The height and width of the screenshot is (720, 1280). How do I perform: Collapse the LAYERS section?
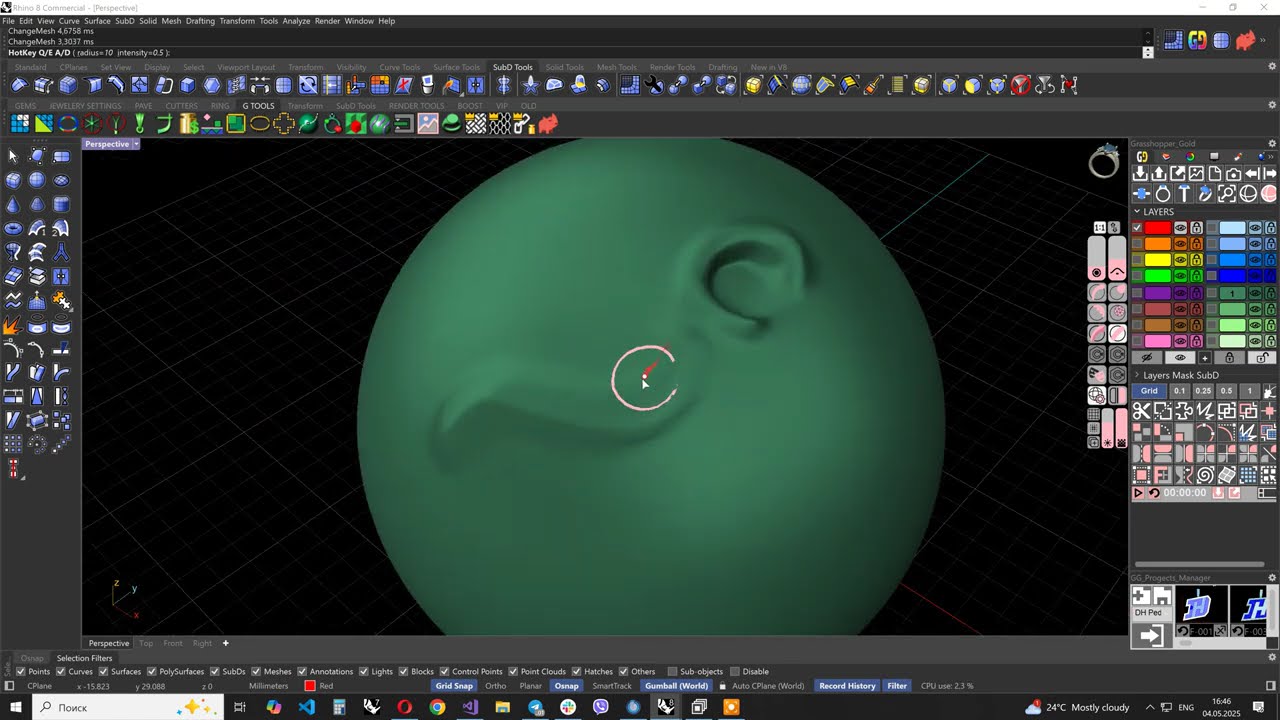1137,212
